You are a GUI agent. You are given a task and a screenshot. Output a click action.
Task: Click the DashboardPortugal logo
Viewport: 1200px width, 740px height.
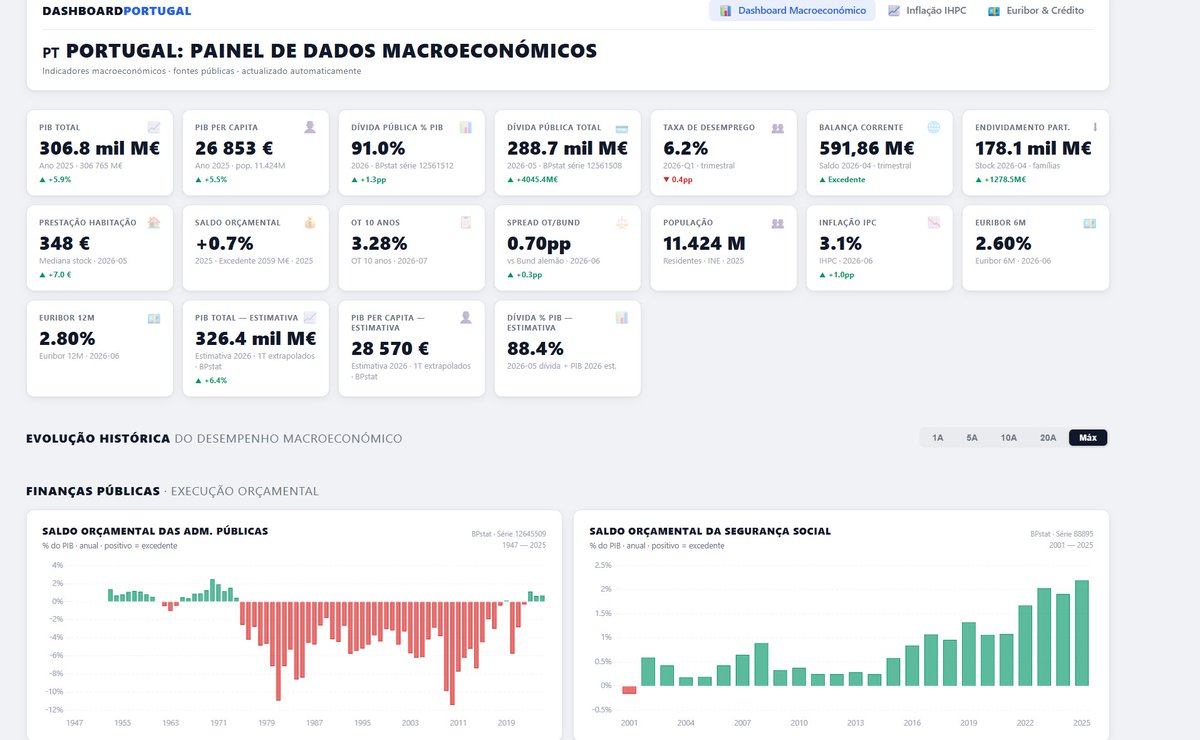(x=116, y=10)
